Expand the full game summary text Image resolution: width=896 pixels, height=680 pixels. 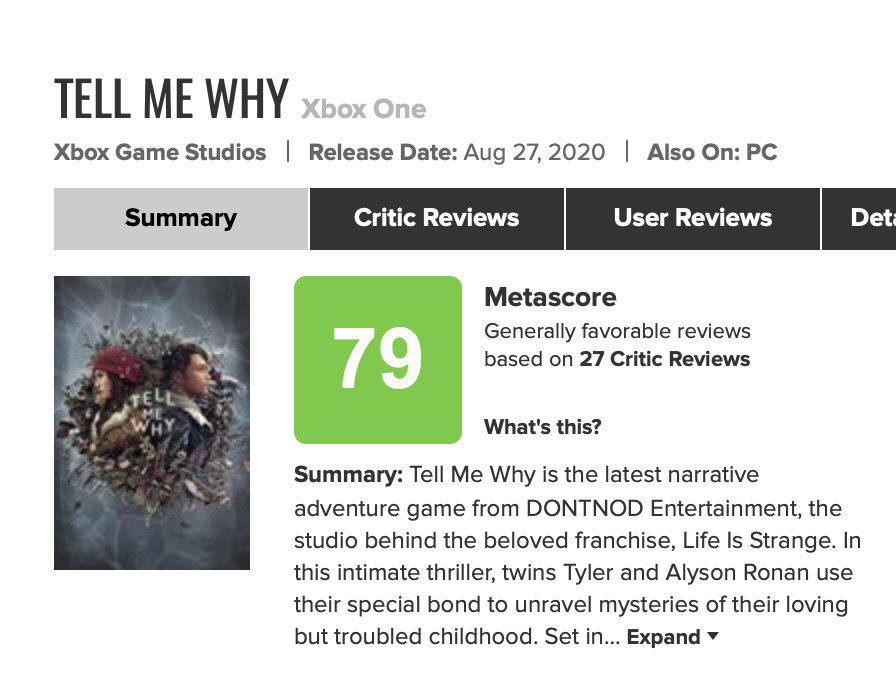(x=663, y=637)
